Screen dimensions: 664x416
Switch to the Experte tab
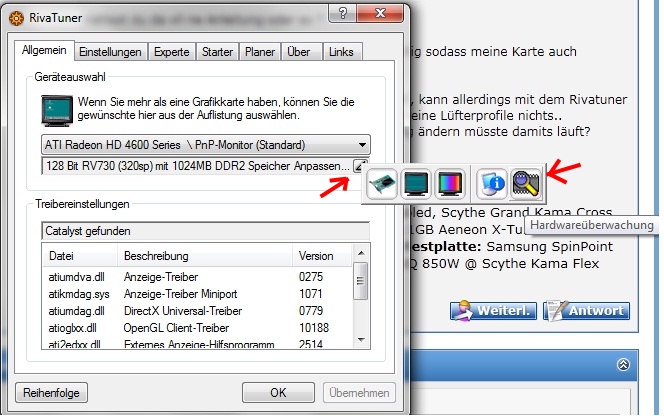tap(172, 52)
